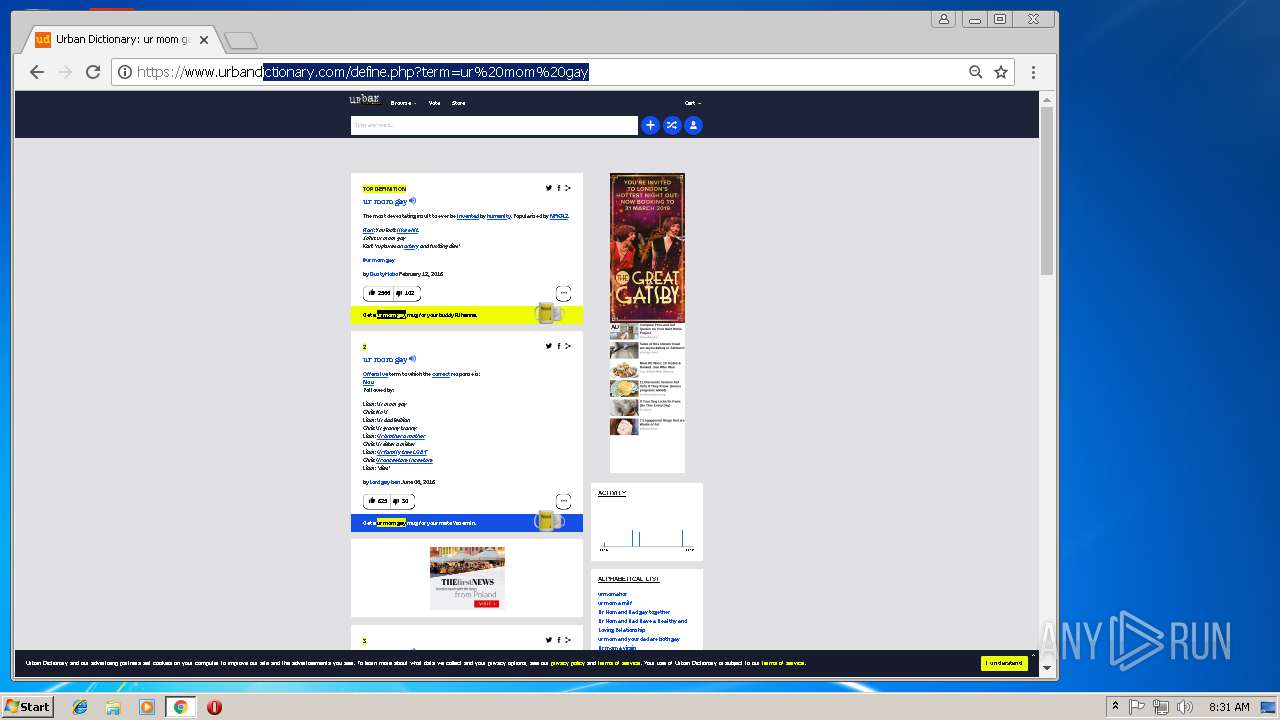The width and height of the screenshot is (1280, 720).
Task: Open the #ur mom gay hashtag link
Action: (x=379, y=260)
